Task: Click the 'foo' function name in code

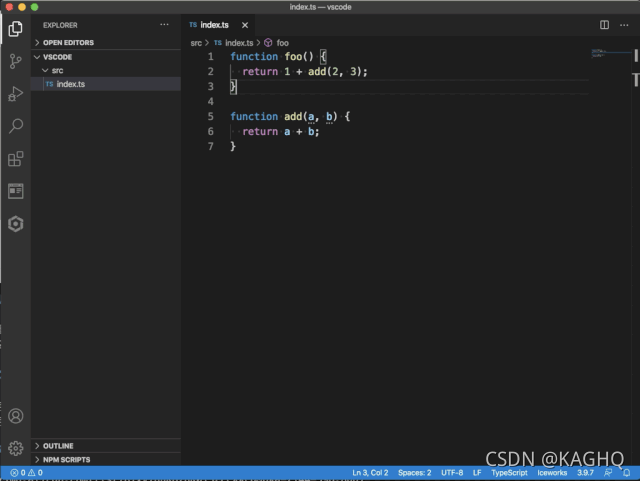Action: [x=293, y=56]
